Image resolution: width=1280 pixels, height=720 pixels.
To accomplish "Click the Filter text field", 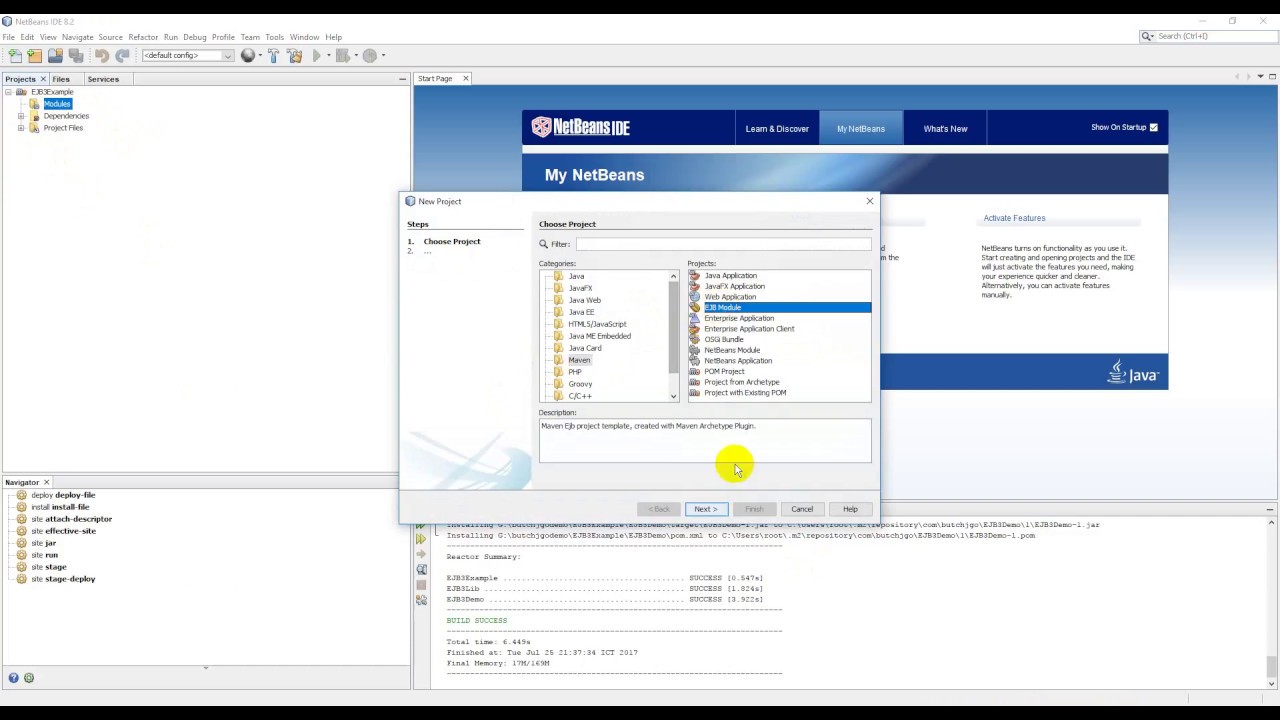I will click(723, 244).
